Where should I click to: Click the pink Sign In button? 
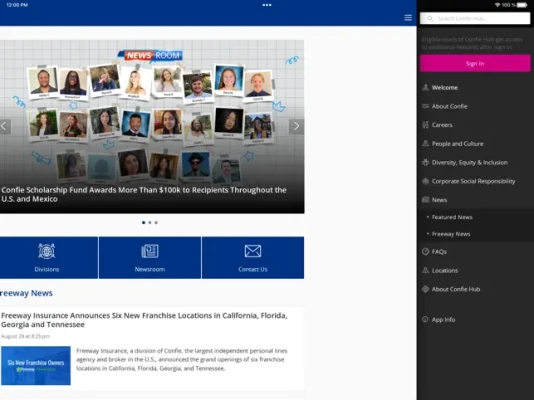click(x=475, y=63)
